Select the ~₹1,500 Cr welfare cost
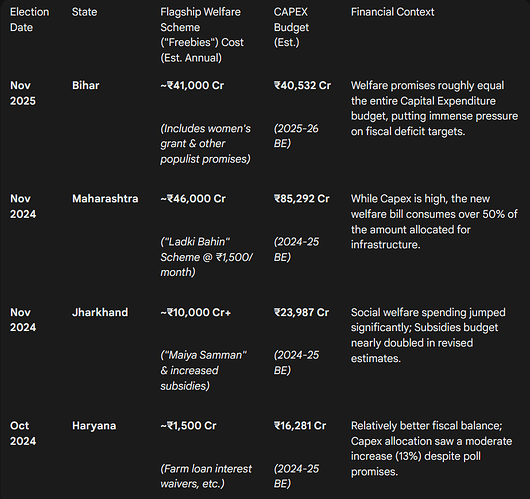Image resolution: width=530 pixels, height=499 pixels. [188, 426]
